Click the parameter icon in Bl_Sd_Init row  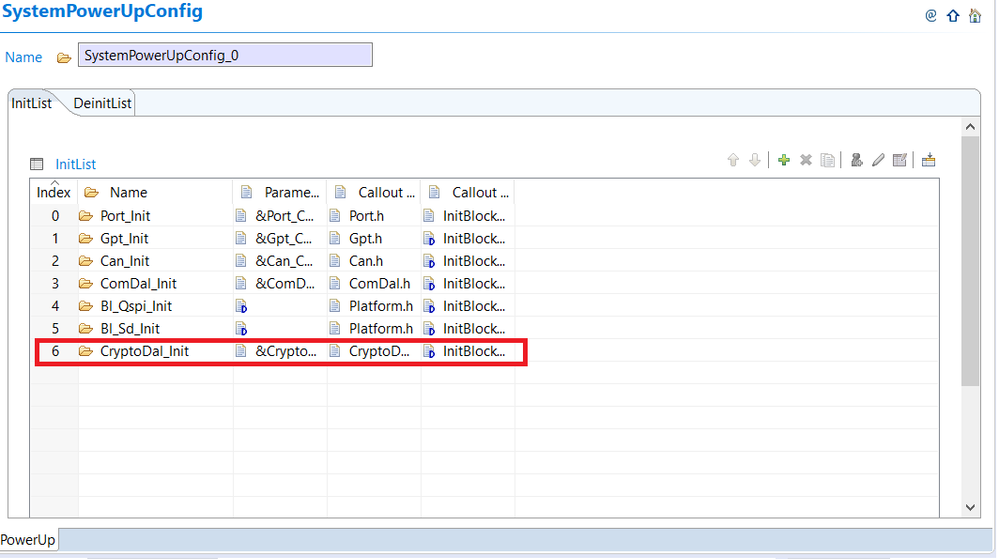(x=241, y=329)
